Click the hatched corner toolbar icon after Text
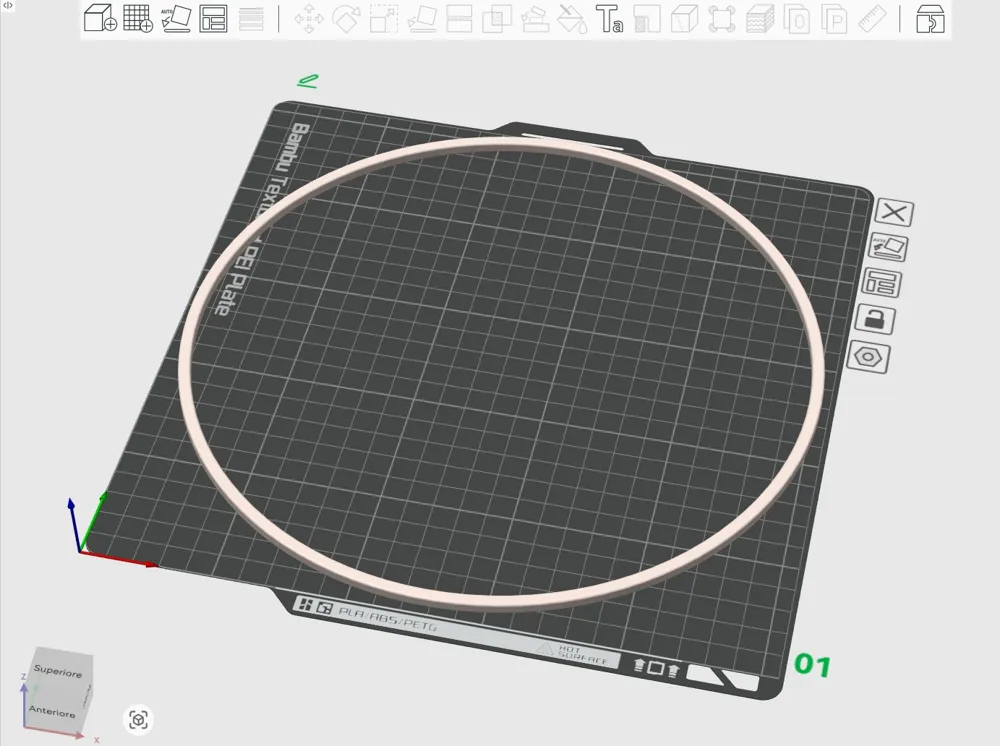Screen dimensions: 1000x746 (647, 19)
